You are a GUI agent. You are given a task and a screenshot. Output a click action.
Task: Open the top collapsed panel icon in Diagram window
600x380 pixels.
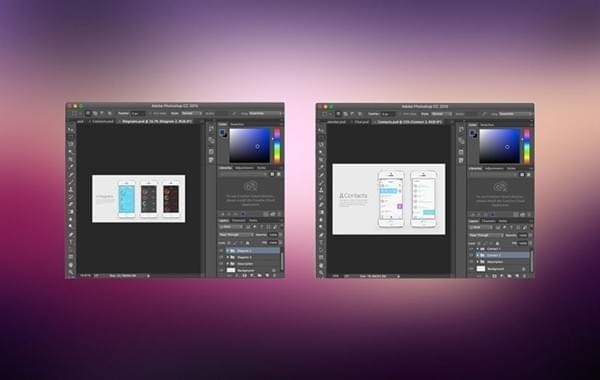pyautogui.click(x=211, y=130)
